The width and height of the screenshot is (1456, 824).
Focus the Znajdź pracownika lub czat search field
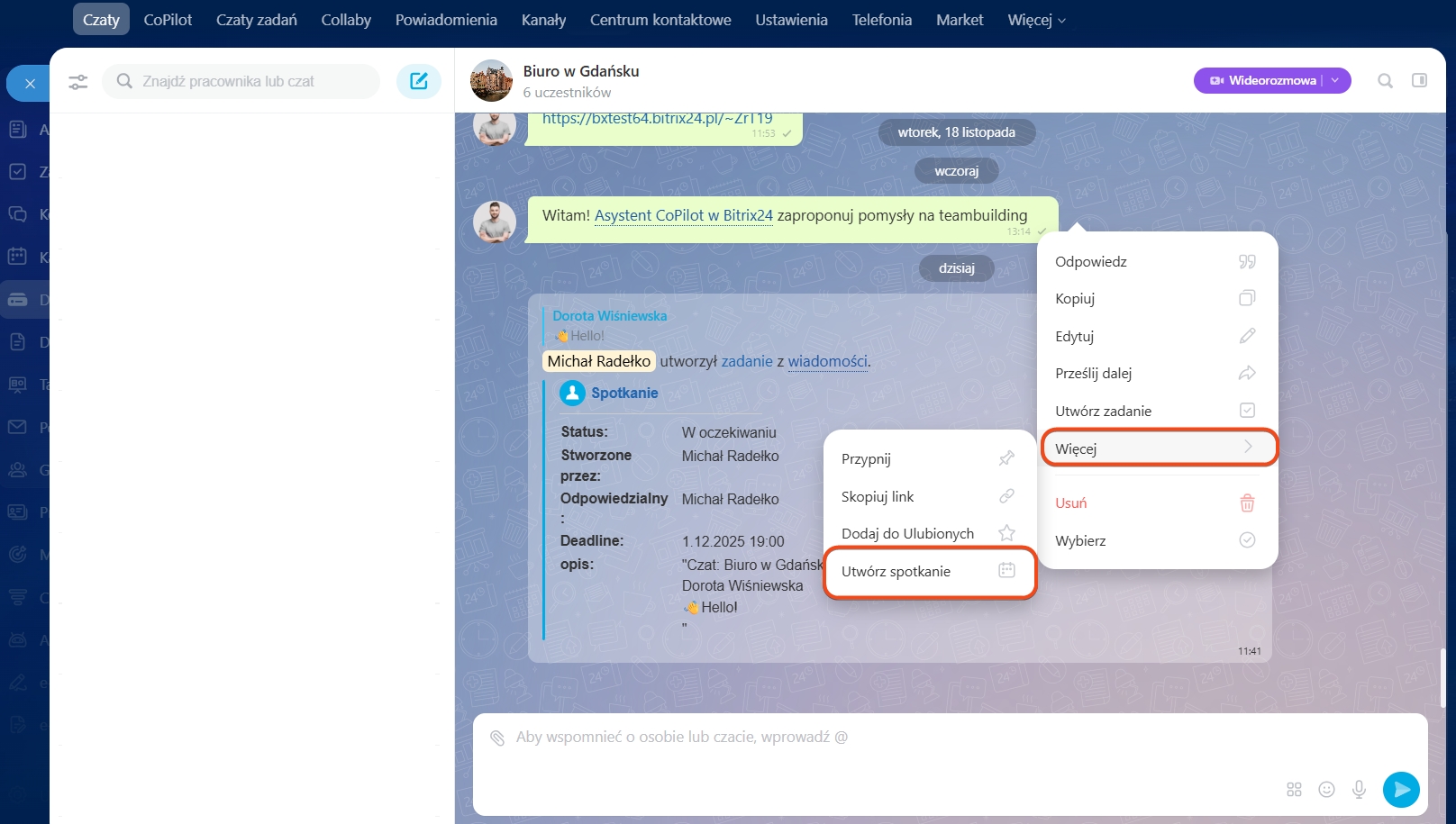241,81
